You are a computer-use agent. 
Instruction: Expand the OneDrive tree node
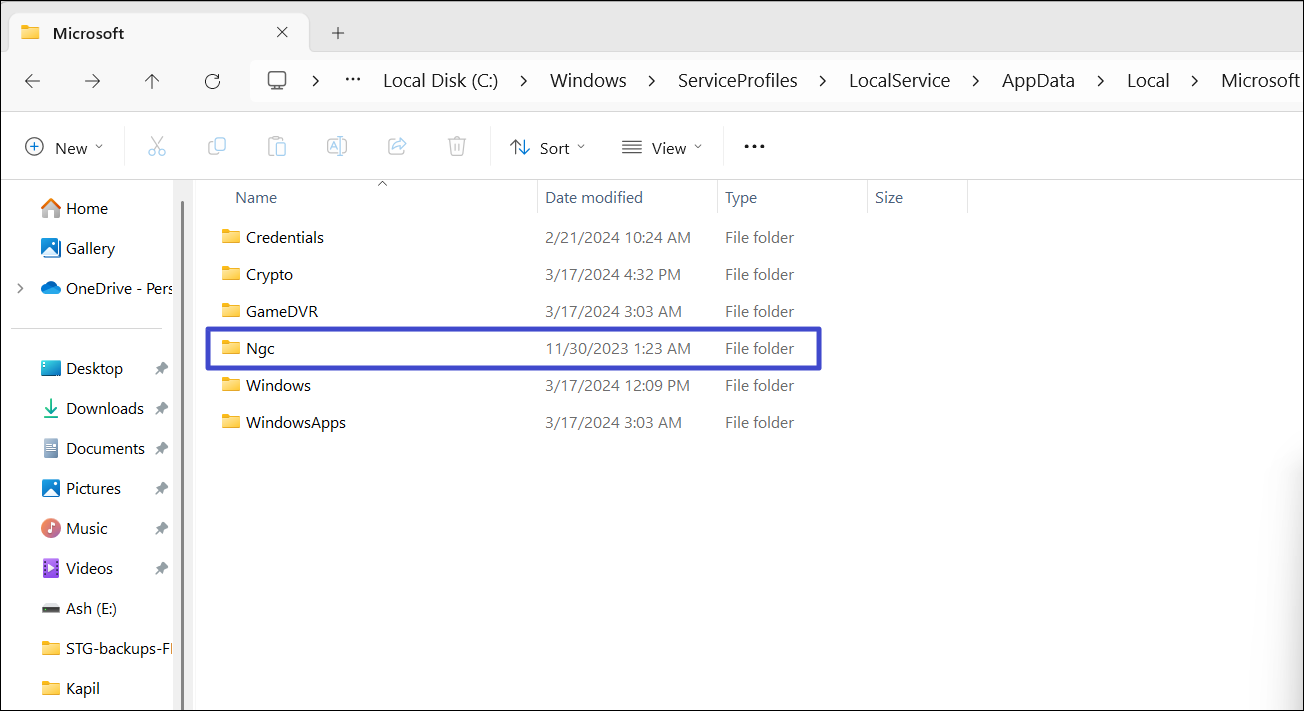coord(20,288)
